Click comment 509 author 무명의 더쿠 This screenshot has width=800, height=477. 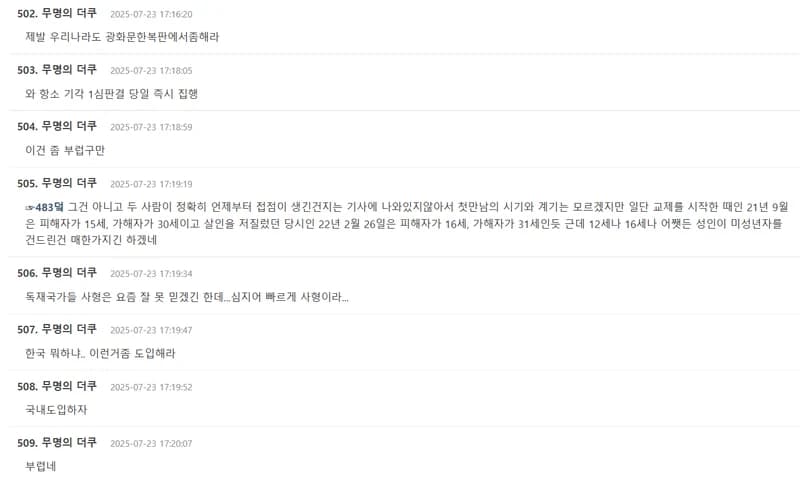pyautogui.click(x=69, y=443)
